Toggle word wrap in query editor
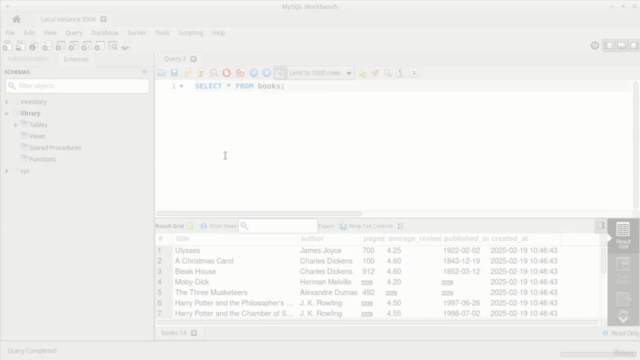Image resolution: width=640 pixels, height=360 pixels. point(413,73)
